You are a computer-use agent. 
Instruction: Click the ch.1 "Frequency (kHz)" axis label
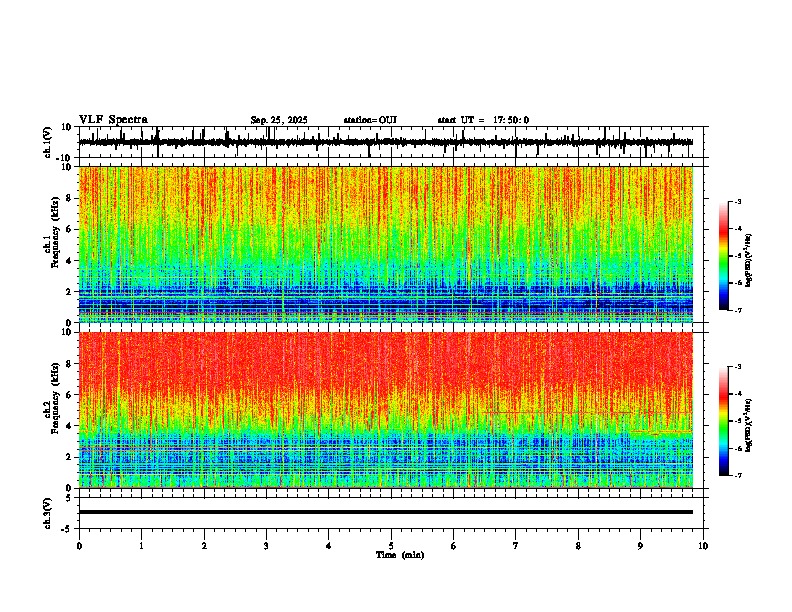coord(55,233)
